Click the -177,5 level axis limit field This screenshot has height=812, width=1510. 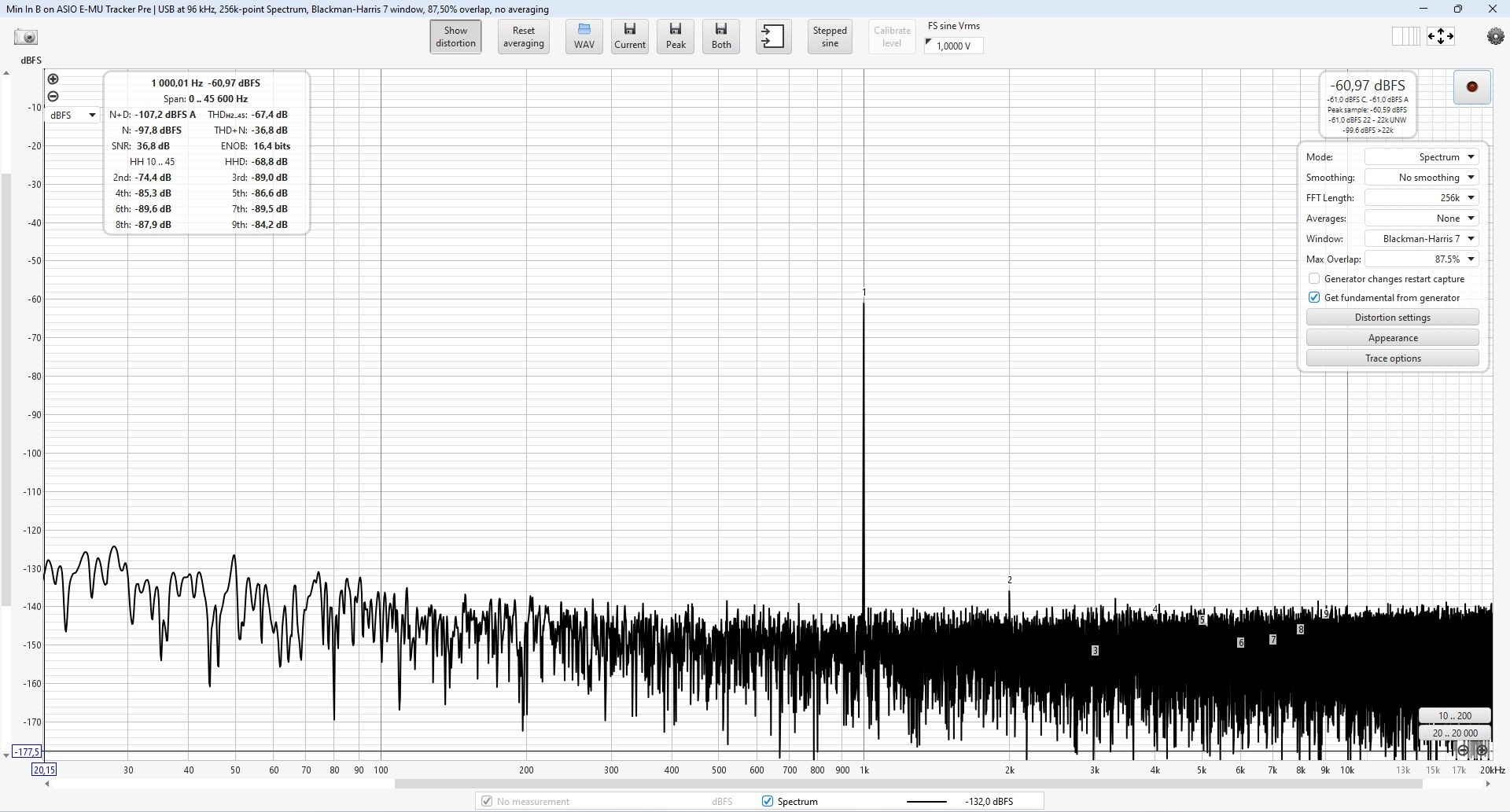27,751
